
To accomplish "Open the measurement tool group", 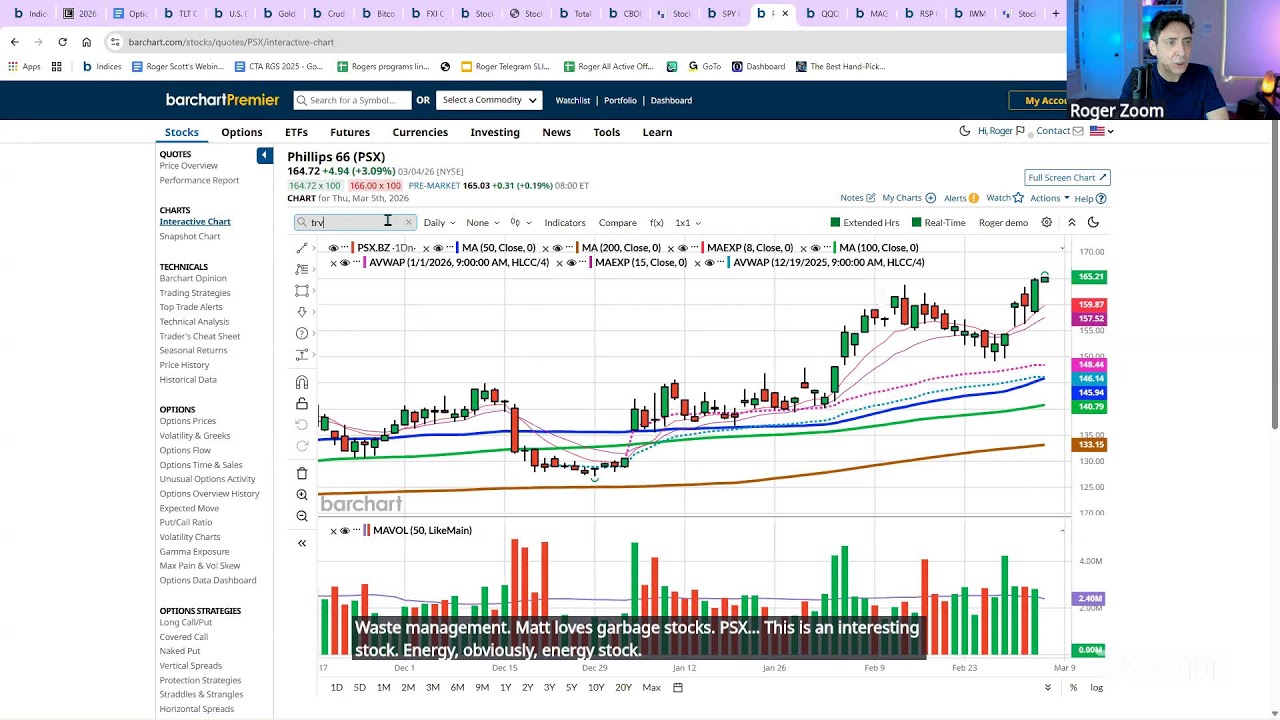I will click(302, 355).
